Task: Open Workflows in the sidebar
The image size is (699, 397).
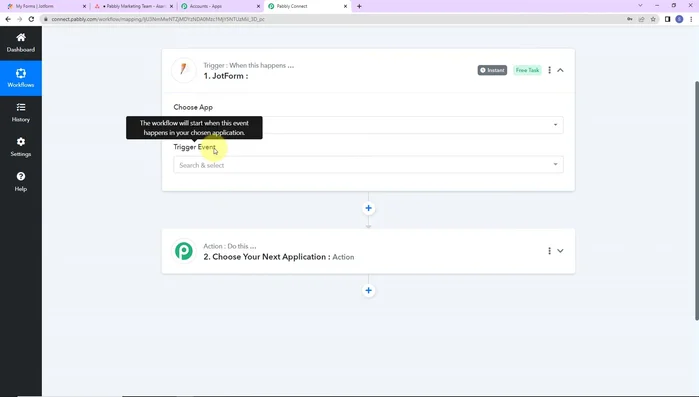Action: [21, 78]
